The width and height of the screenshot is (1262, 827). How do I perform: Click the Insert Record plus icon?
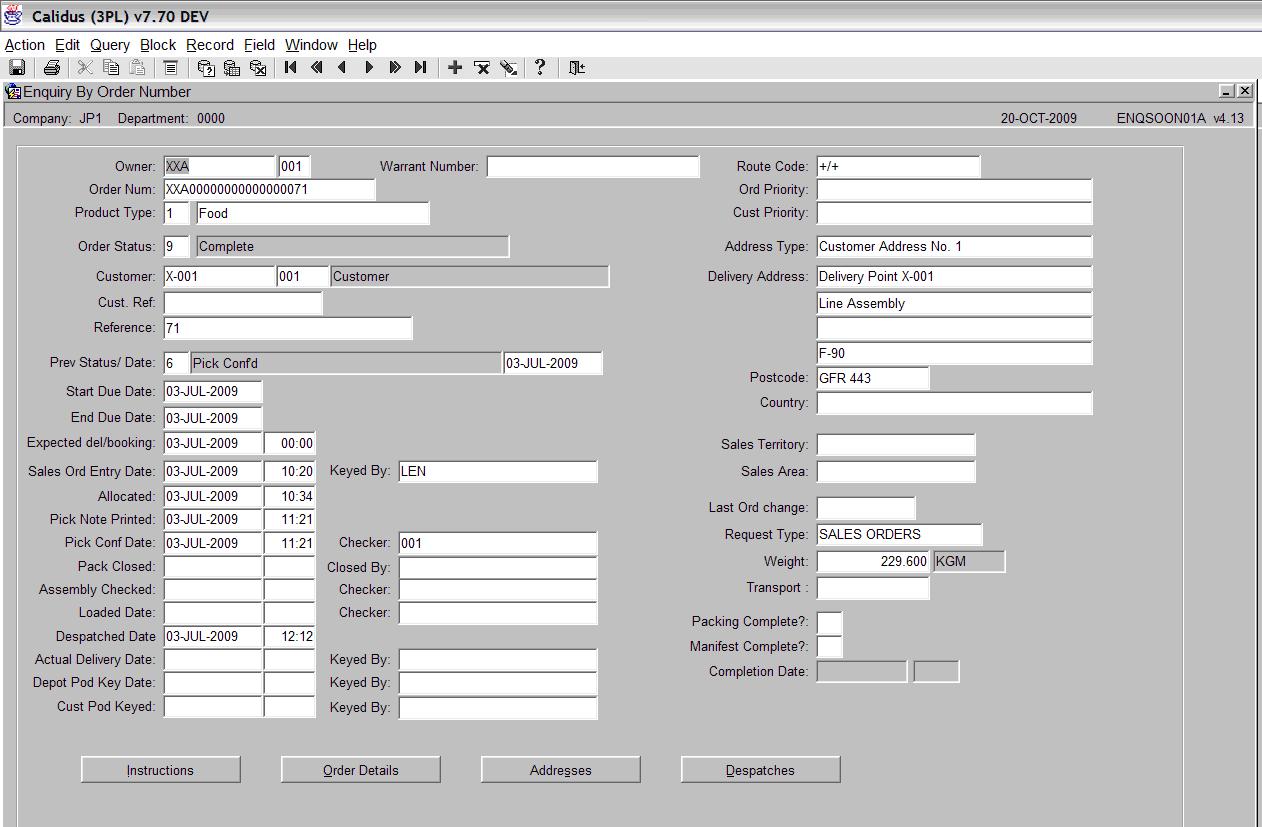pyautogui.click(x=455, y=68)
